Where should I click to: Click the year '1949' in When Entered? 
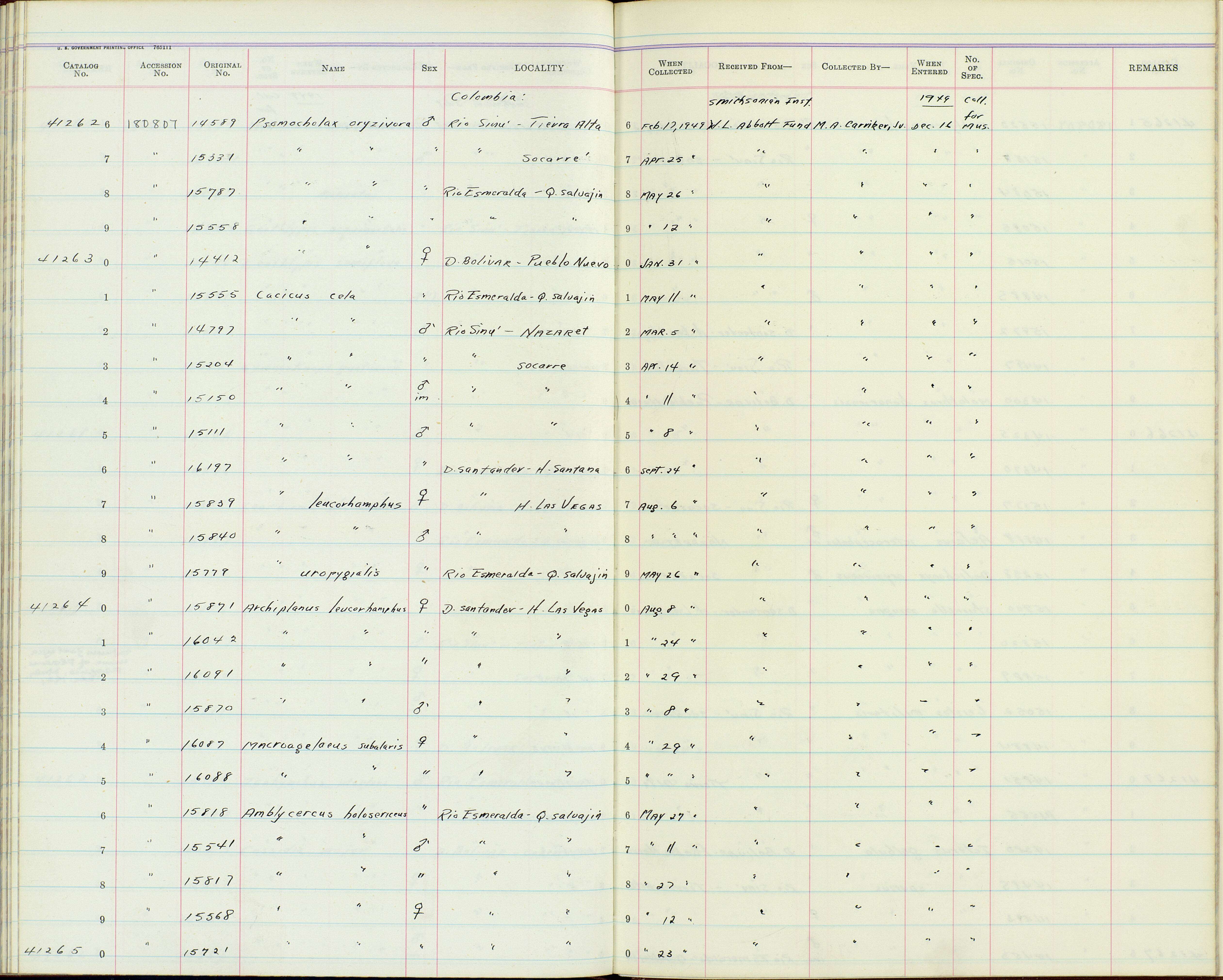pyautogui.click(x=935, y=99)
